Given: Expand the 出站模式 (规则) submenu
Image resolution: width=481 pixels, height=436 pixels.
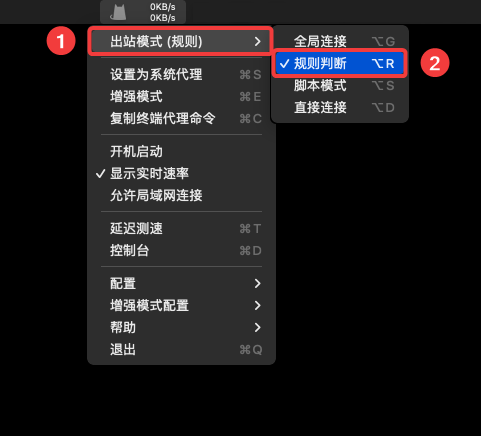Looking at the screenshot, I should pos(180,41).
